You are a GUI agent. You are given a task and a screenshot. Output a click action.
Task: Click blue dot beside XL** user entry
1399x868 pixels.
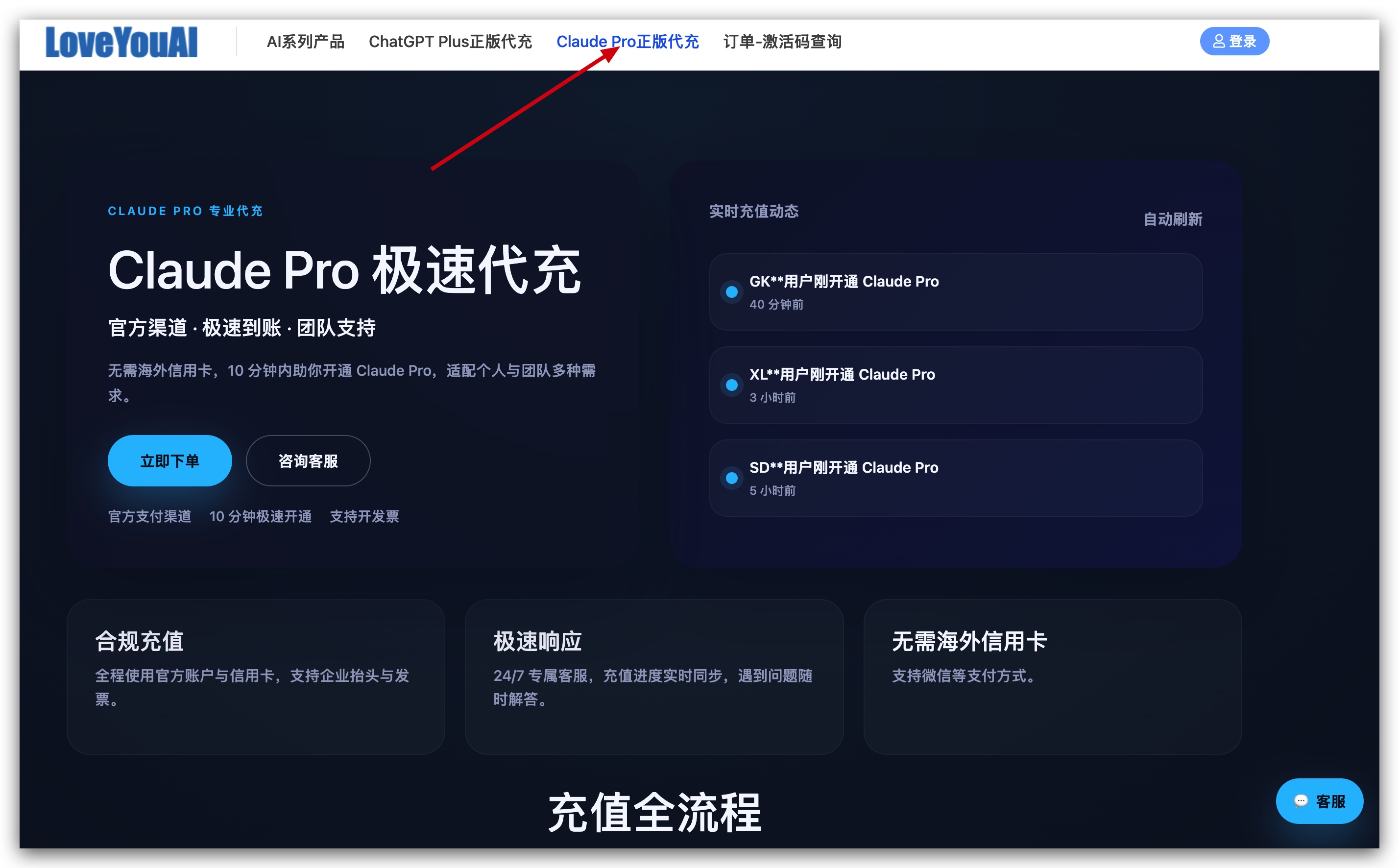pos(731,385)
